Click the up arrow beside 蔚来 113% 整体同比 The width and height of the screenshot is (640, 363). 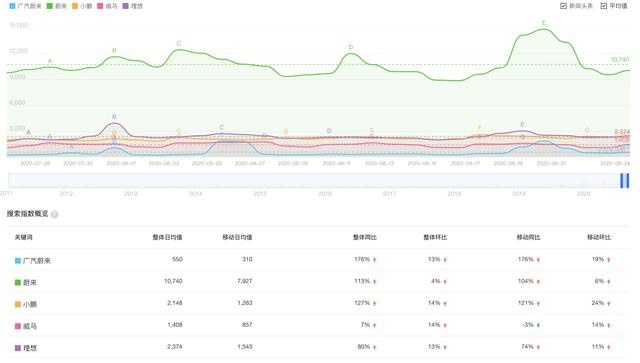pos(374,282)
